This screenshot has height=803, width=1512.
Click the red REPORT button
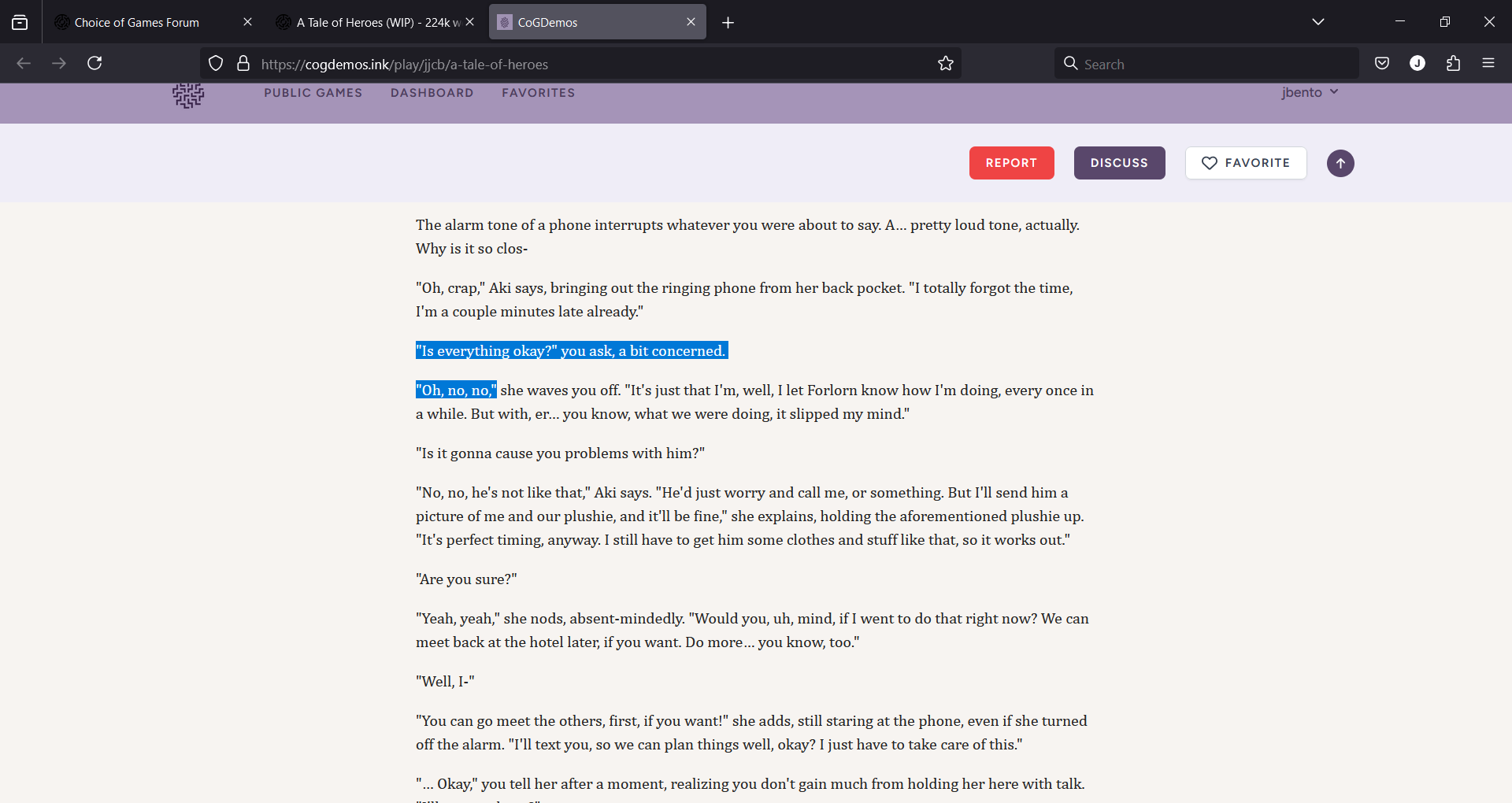click(x=1011, y=163)
